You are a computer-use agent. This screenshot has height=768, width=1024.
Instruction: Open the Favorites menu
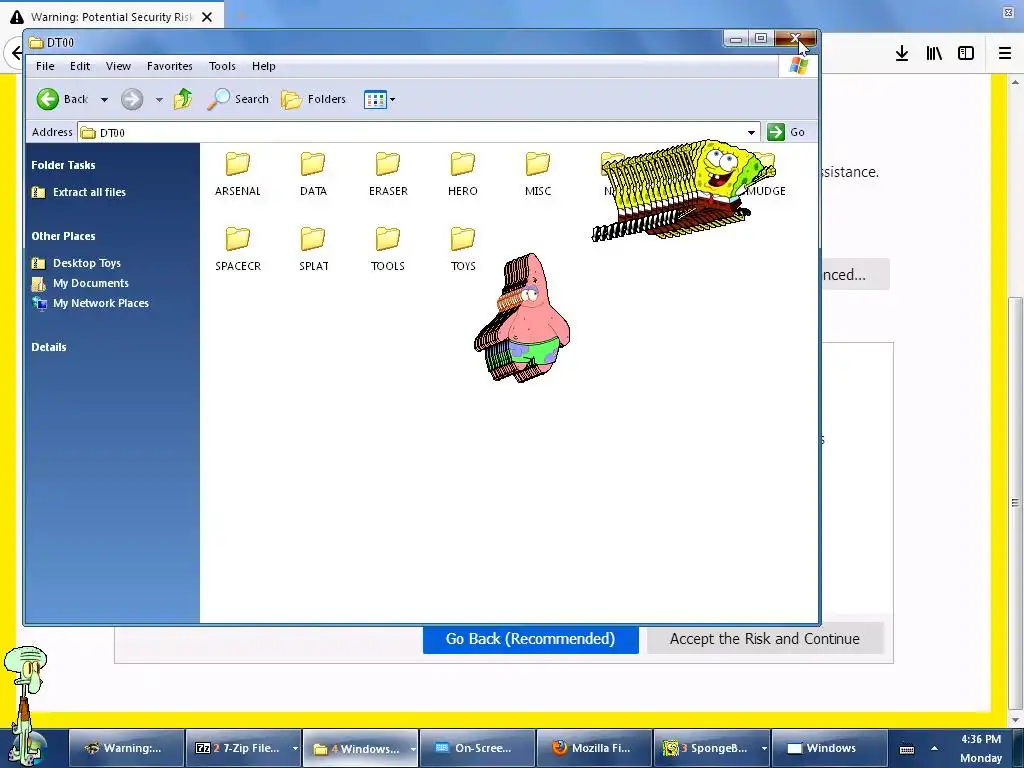169,66
